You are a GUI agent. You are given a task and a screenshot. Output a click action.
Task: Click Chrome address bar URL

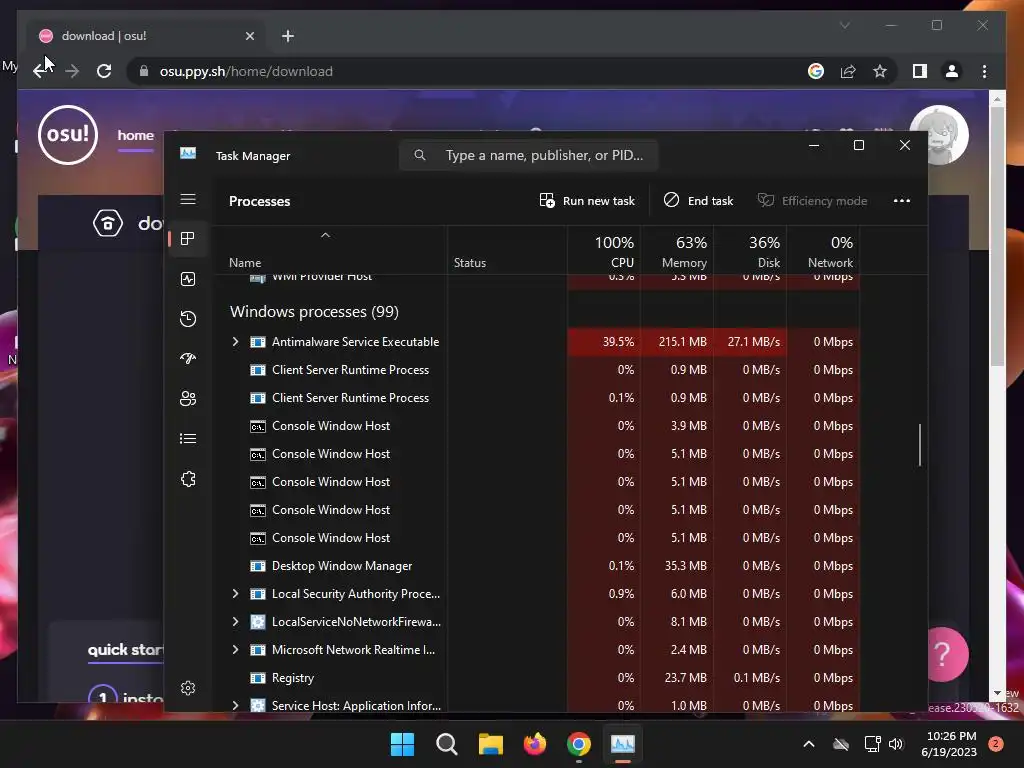point(246,71)
